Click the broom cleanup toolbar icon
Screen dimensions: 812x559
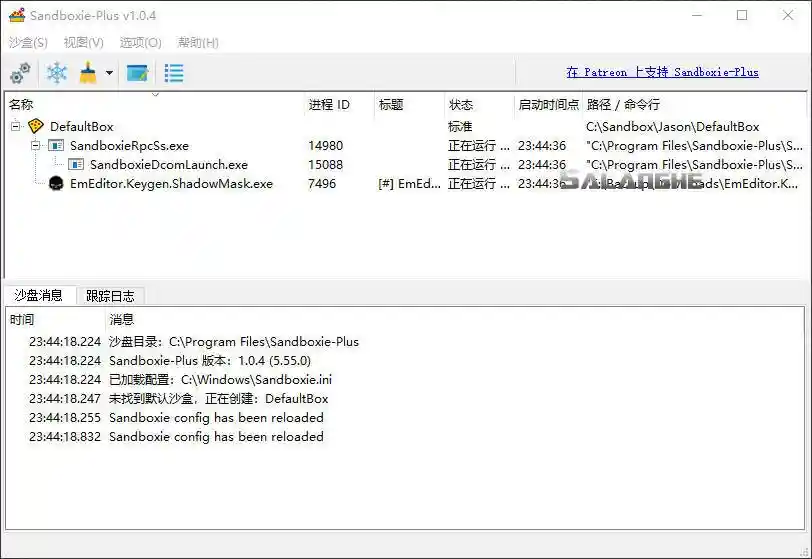click(x=88, y=73)
